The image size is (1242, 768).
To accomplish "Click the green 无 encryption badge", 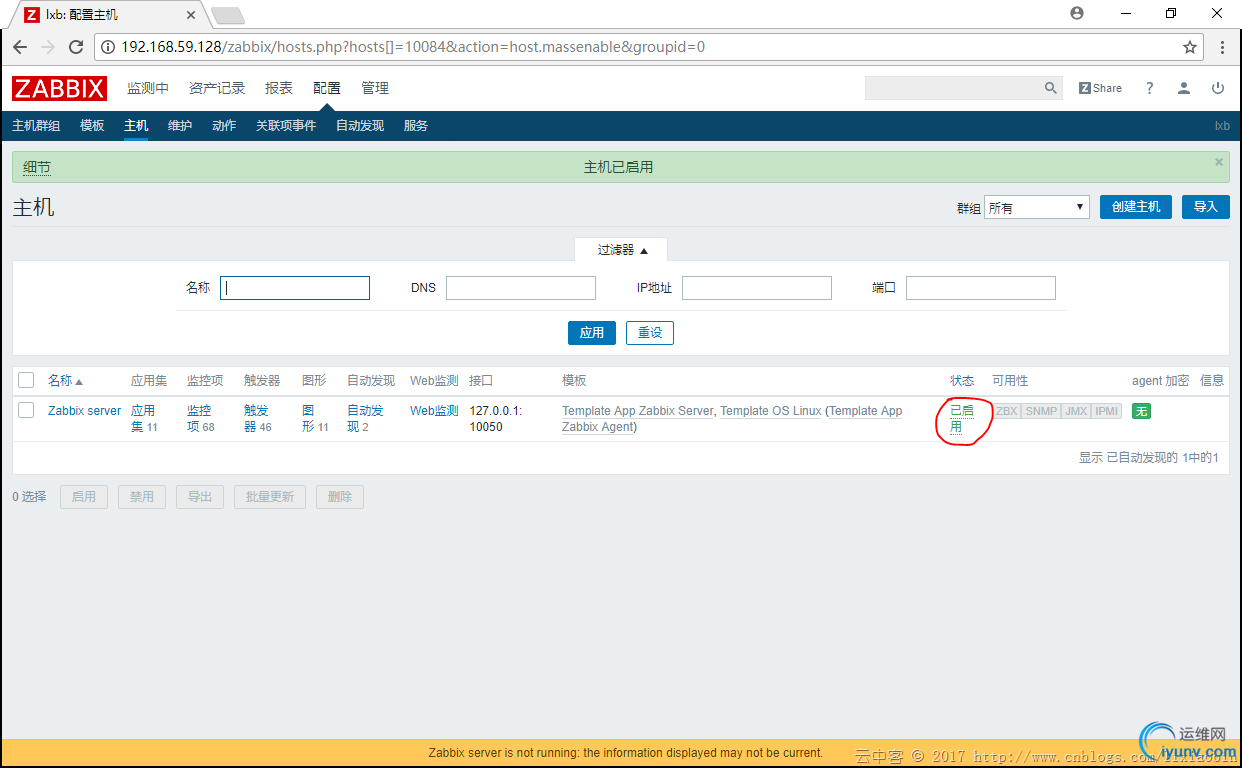I will [1141, 411].
